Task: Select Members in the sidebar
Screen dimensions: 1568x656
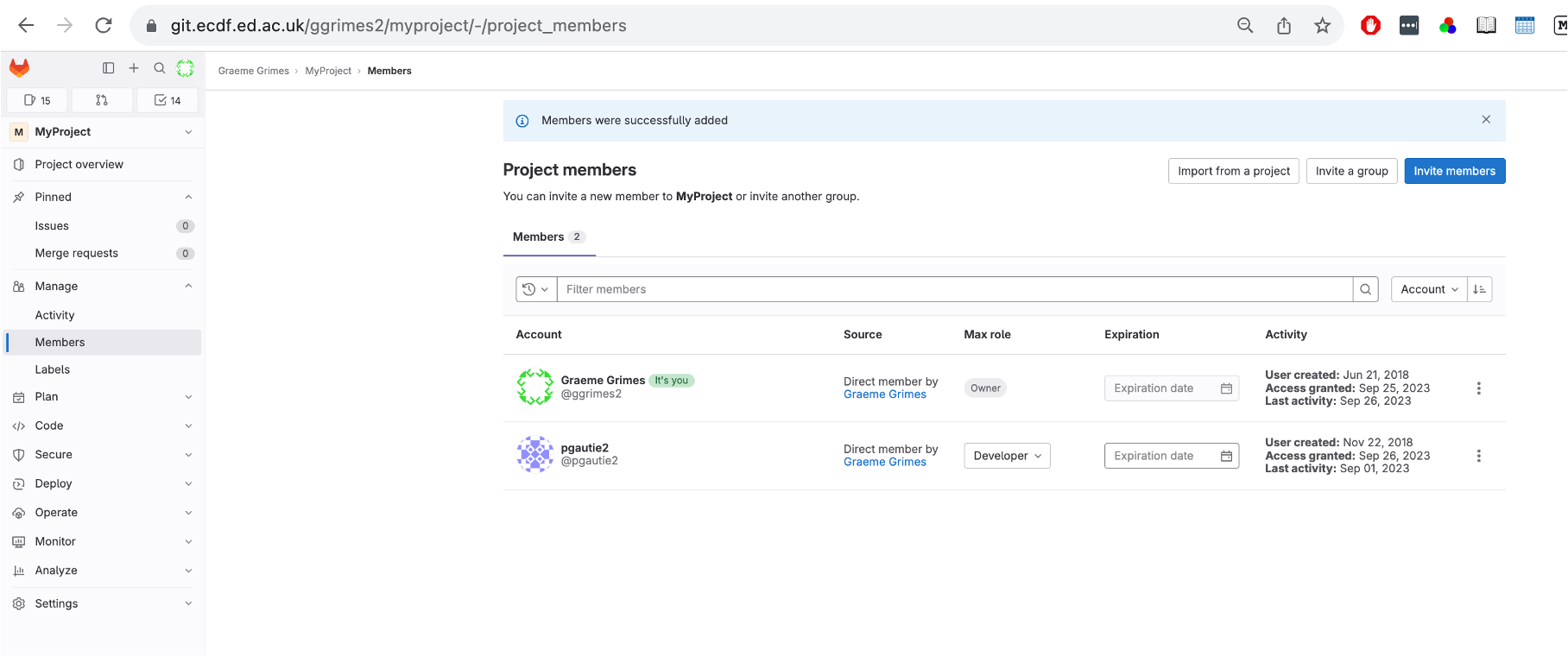Action: pos(104,342)
